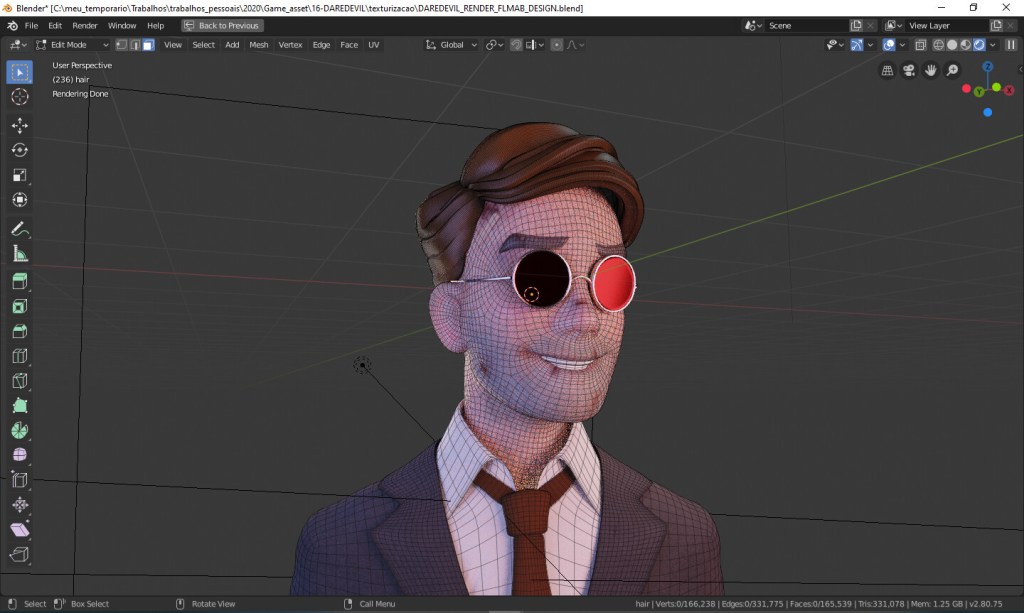Click the 3D Cursor tool
The height and width of the screenshot is (613, 1024).
click(19, 97)
